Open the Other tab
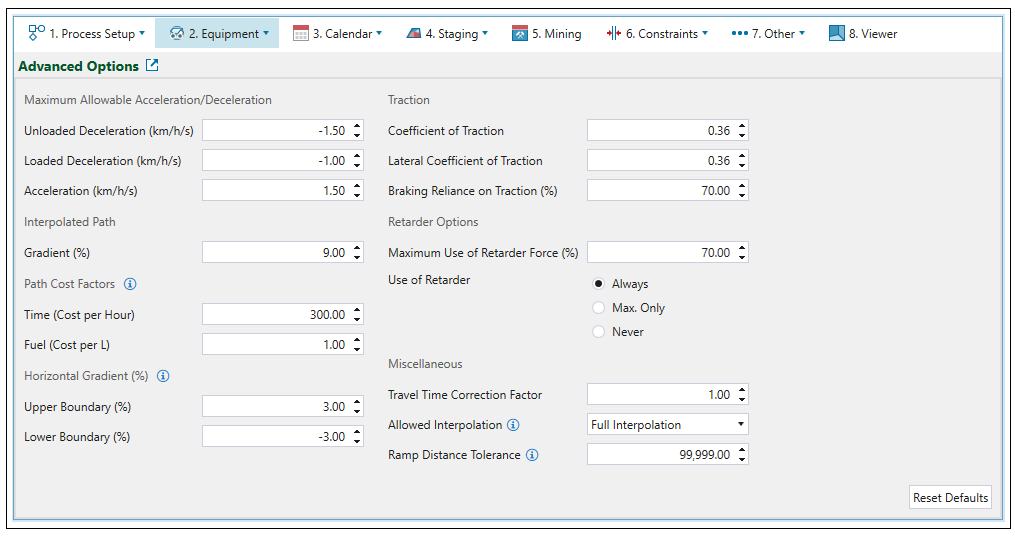Screen dimensions: 1015x538 point(767,33)
